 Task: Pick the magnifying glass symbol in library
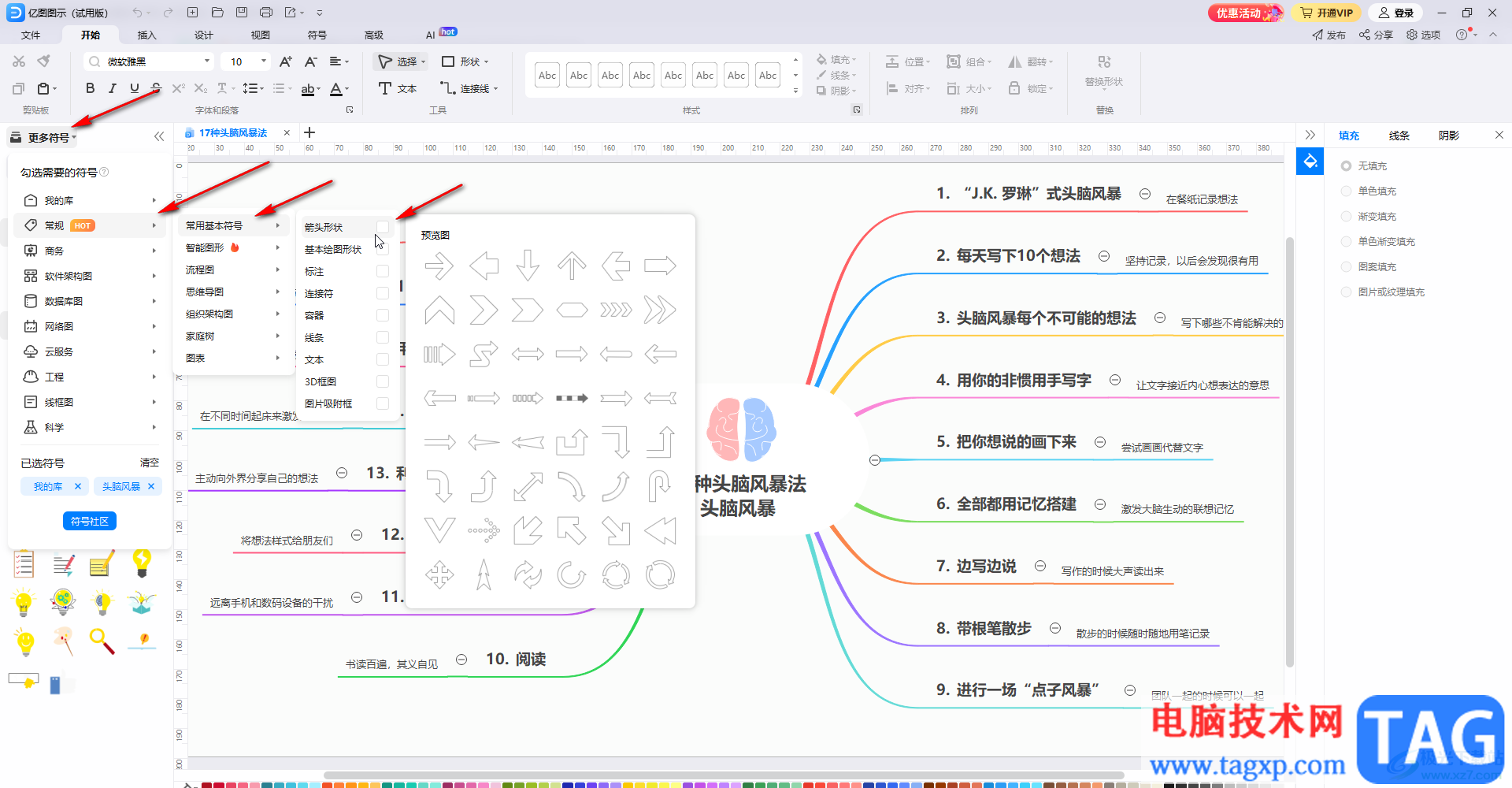(x=102, y=641)
